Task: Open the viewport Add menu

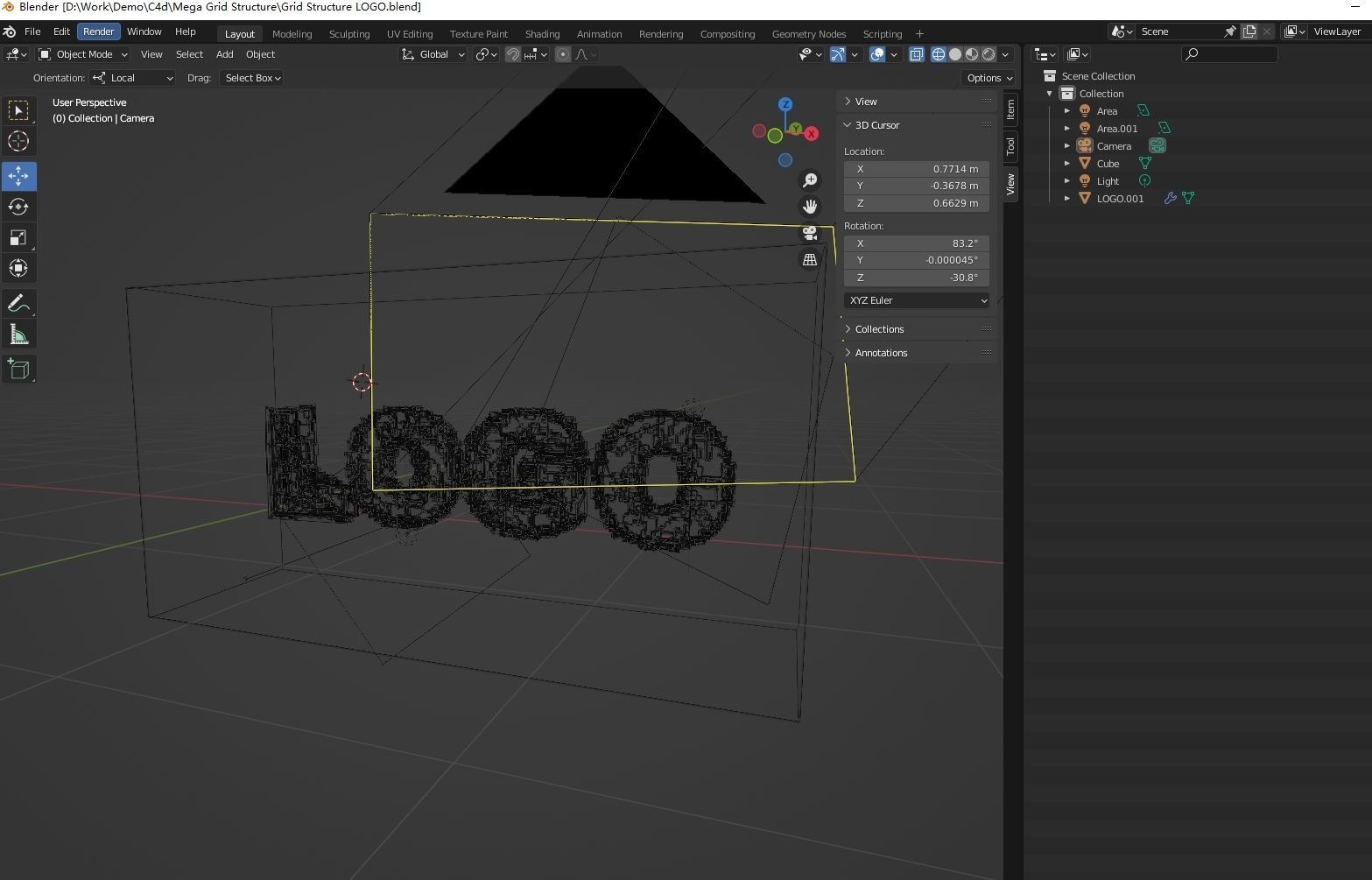Action: point(224,54)
